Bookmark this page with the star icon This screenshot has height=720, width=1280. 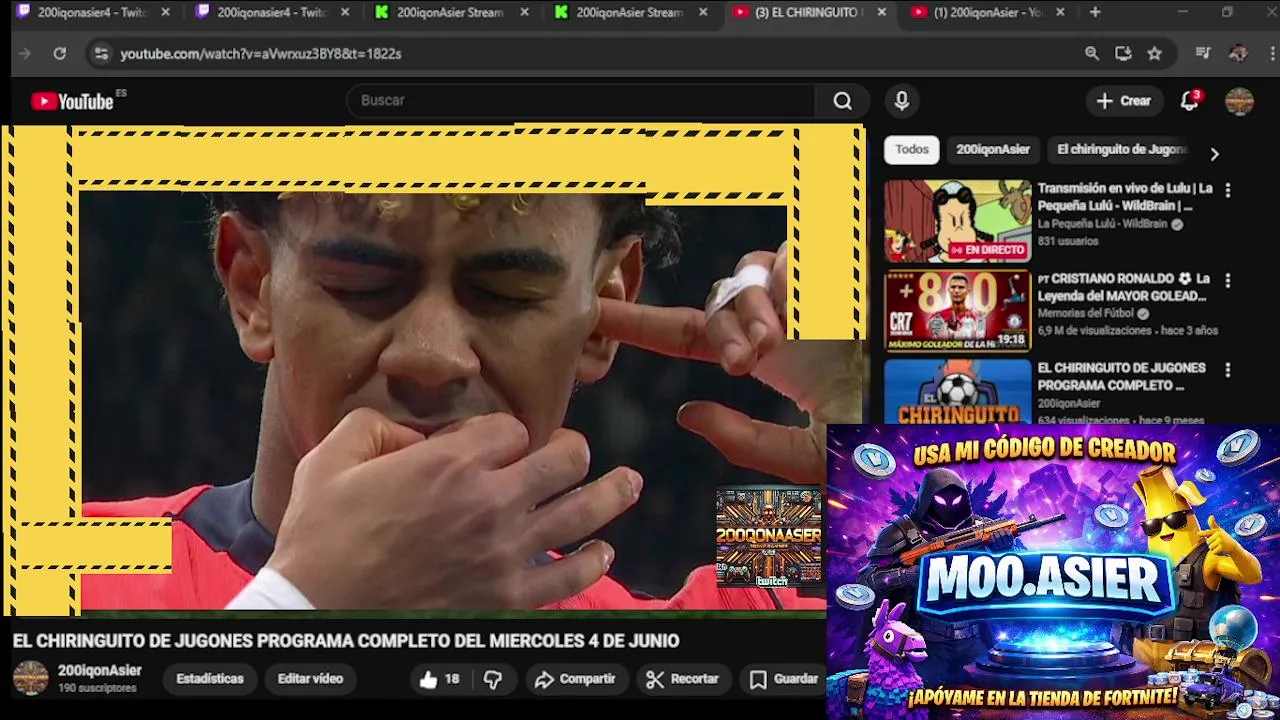coord(1155,54)
